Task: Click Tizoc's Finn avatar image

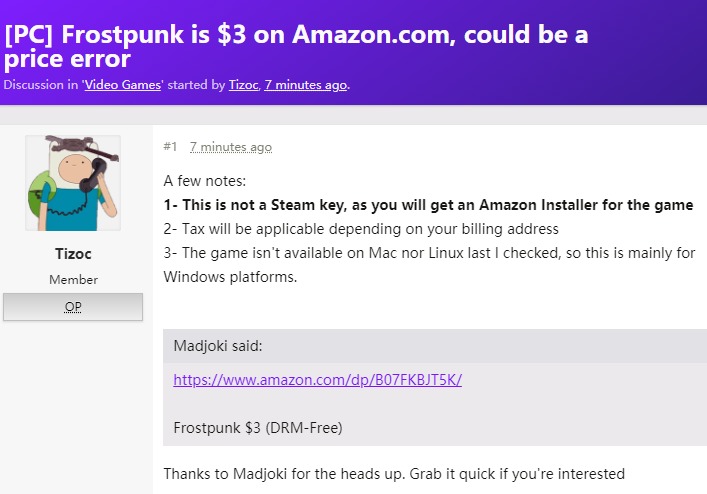Action: click(72, 184)
